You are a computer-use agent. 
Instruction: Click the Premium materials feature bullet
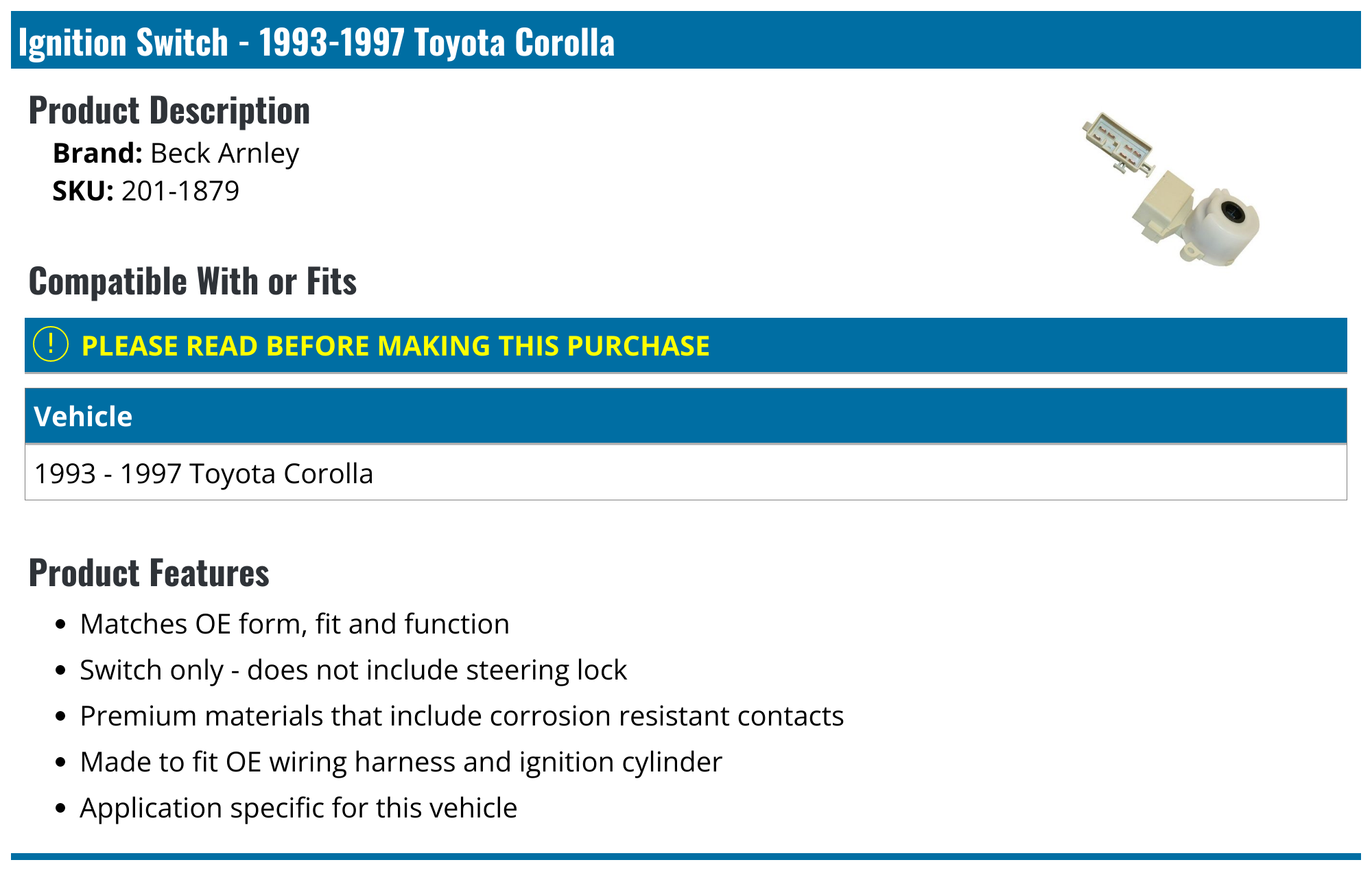tap(461, 716)
